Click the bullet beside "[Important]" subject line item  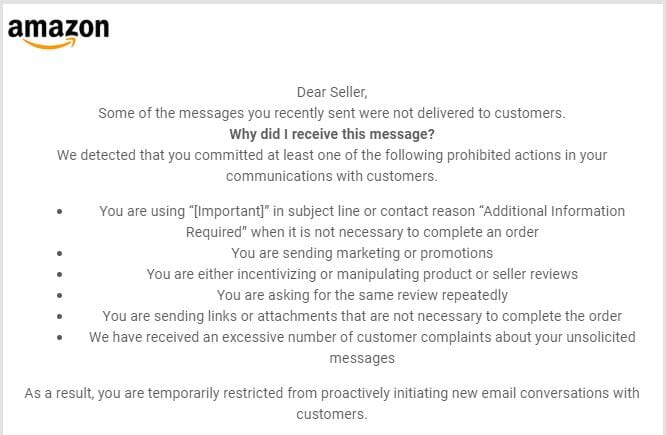point(59,211)
